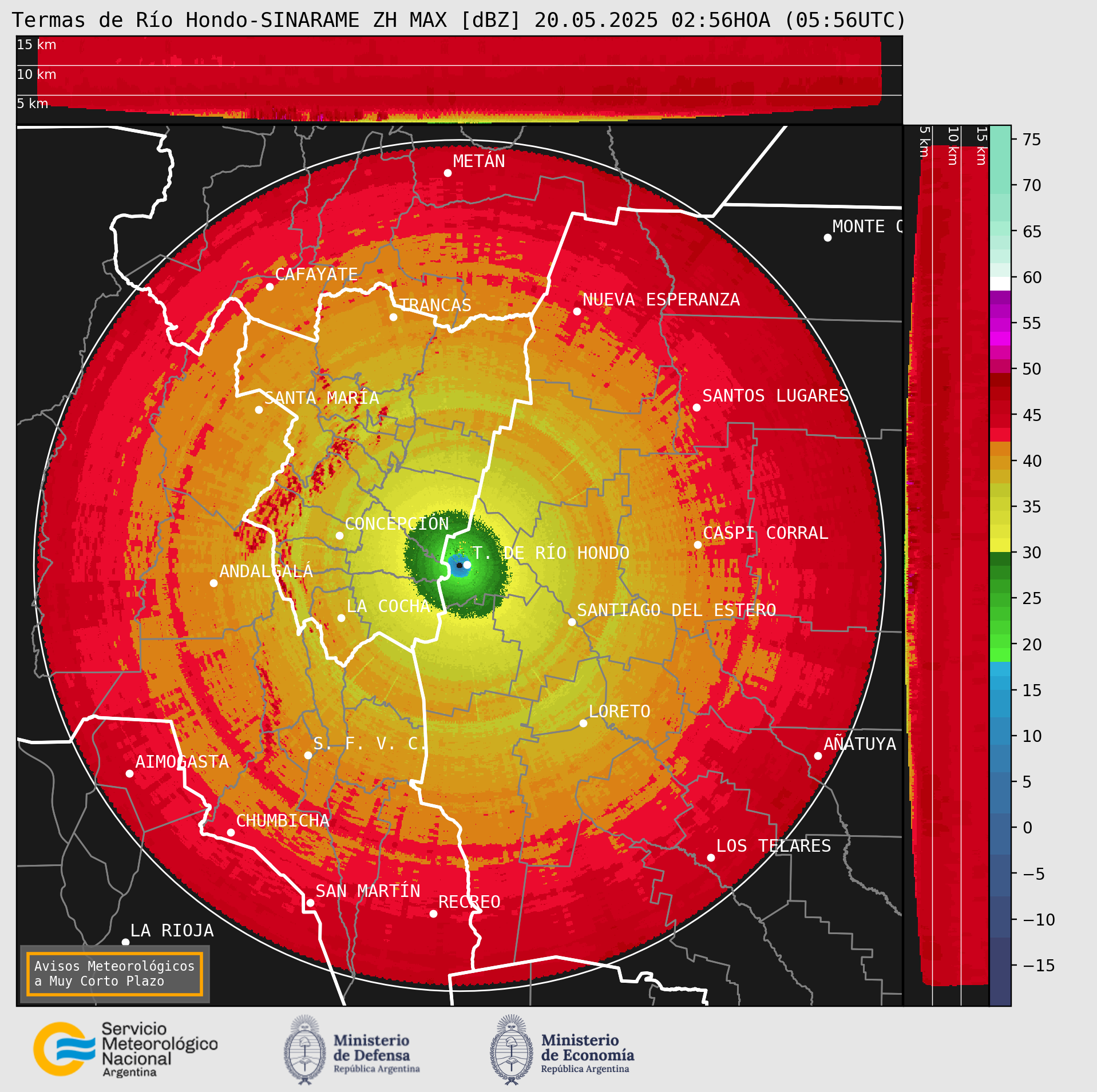This screenshot has height=1092, width=1097.
Task: Click the AÑATUYA city marker dot
Action: [x=818, y=756]
